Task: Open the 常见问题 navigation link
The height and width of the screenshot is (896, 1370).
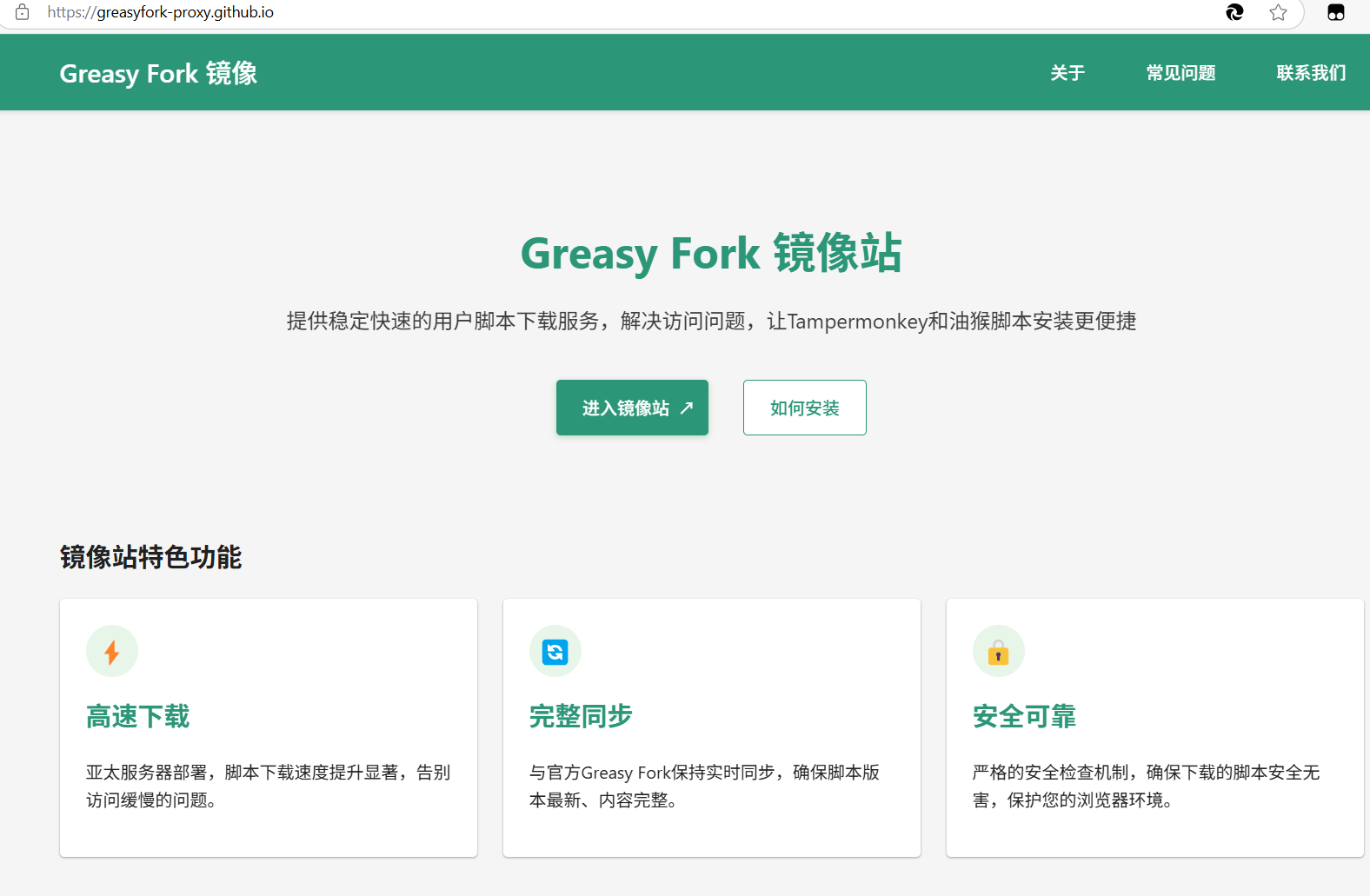Action: [x=1180, y=73]
